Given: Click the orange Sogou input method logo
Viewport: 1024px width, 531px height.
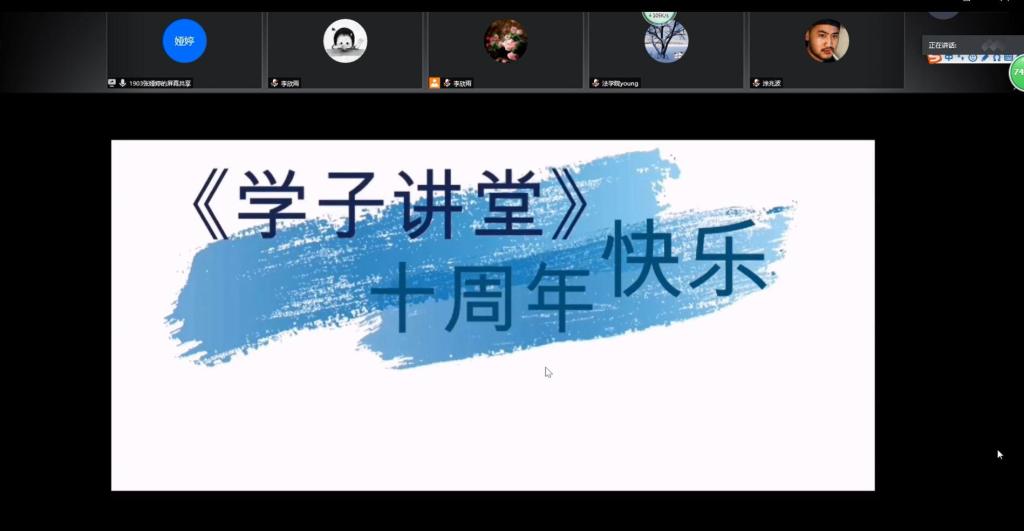Looking at the screenshot, I should (934, 58).
